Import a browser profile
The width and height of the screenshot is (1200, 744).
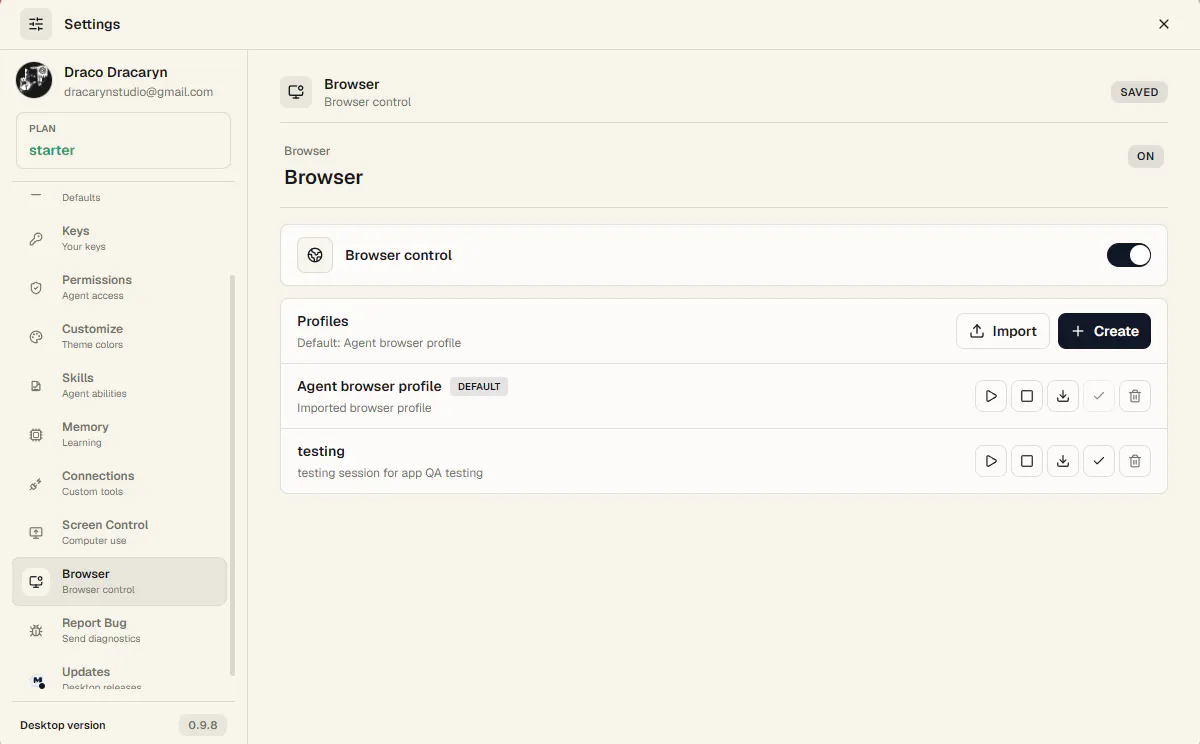(x=1003, y=331)
